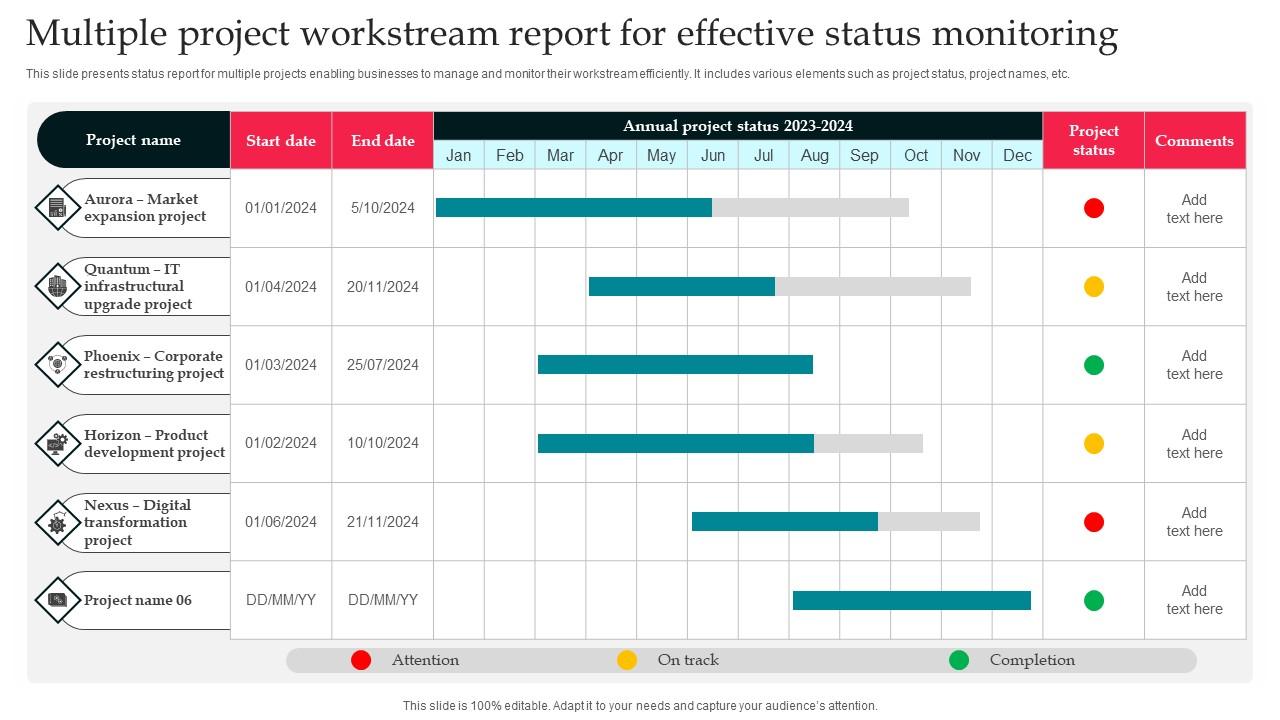
Task: Select the Horizon product development icon
Action: 57,443
